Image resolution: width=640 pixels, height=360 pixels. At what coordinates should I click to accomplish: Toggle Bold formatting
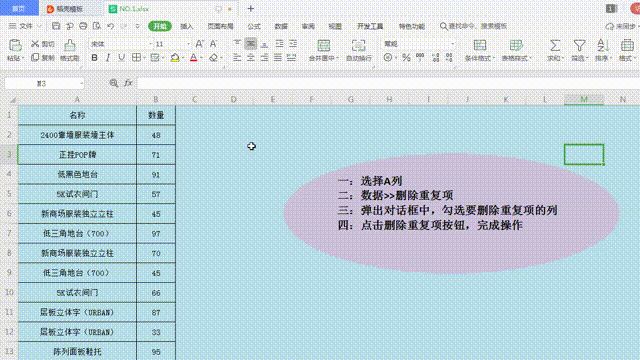(x=94, y=58)
